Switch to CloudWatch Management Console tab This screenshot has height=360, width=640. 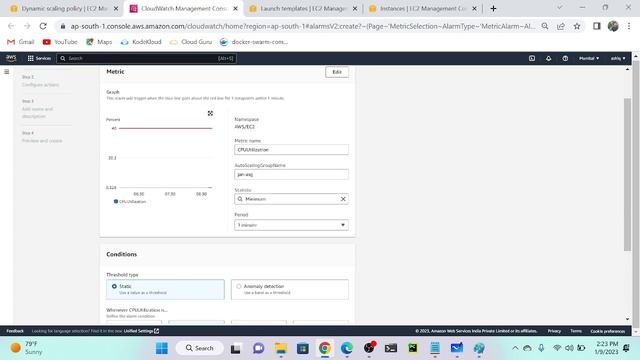point(184,9)
